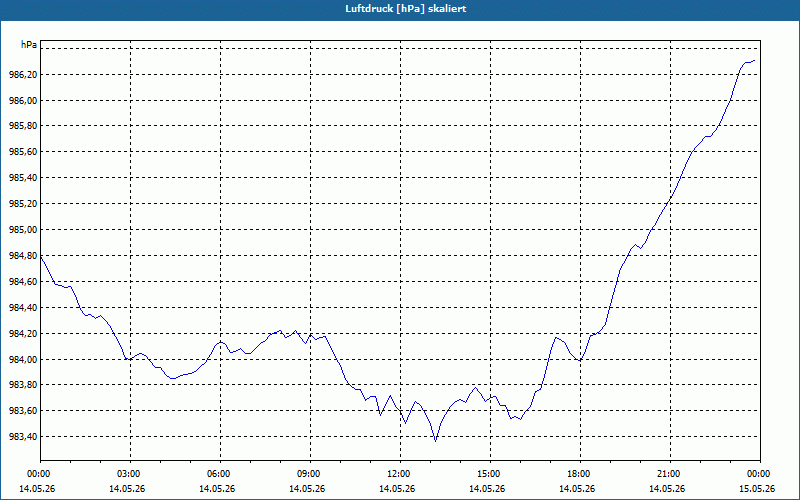This screenshot has width=800, height=500.
Task: Click the 09:00 x-axis label
Action: pyautogui.click(x=310, y=473)
